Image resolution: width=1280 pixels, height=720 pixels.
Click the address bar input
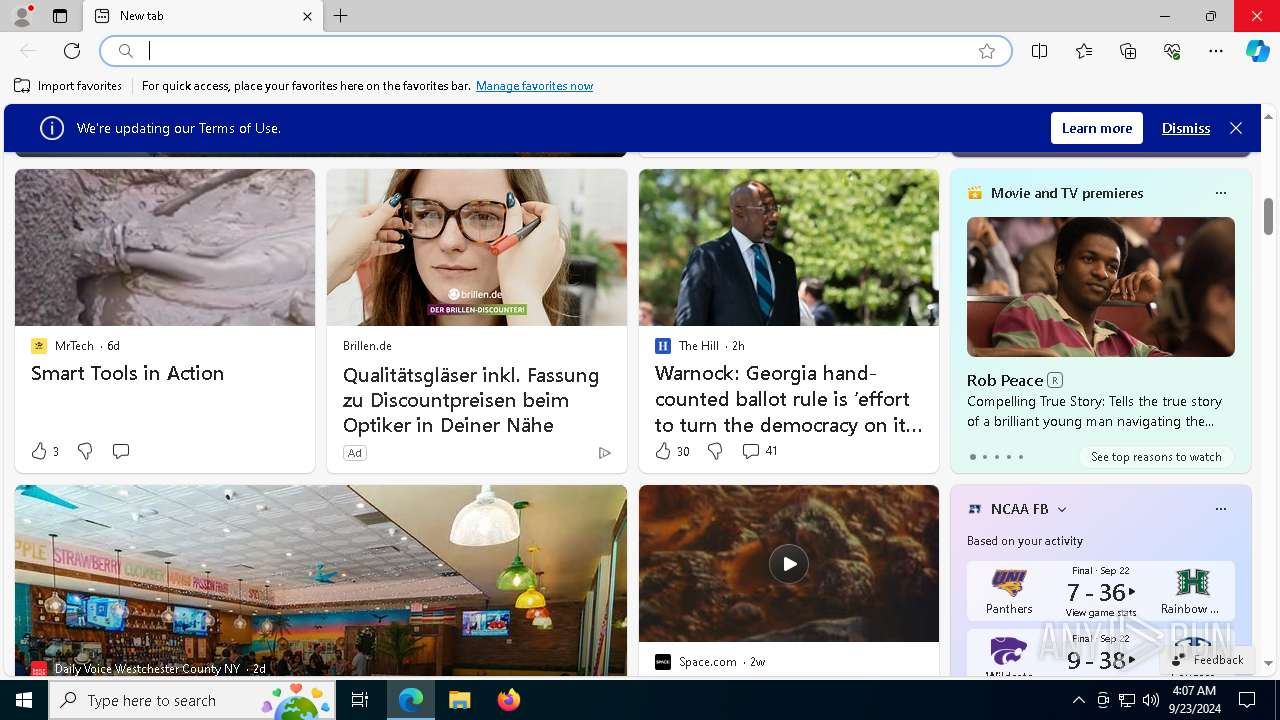pos(555,51)
